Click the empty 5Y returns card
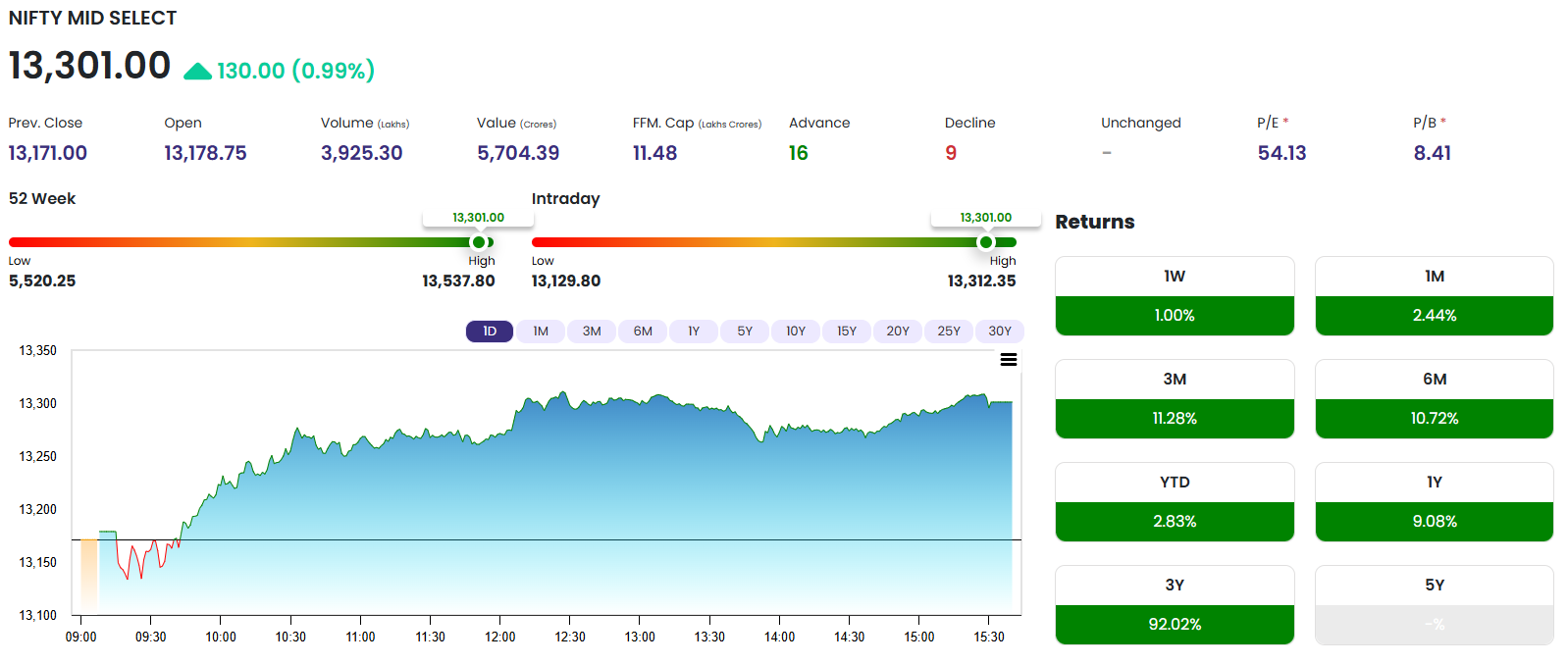The image size is (1568, 664). click(1435, 605)
